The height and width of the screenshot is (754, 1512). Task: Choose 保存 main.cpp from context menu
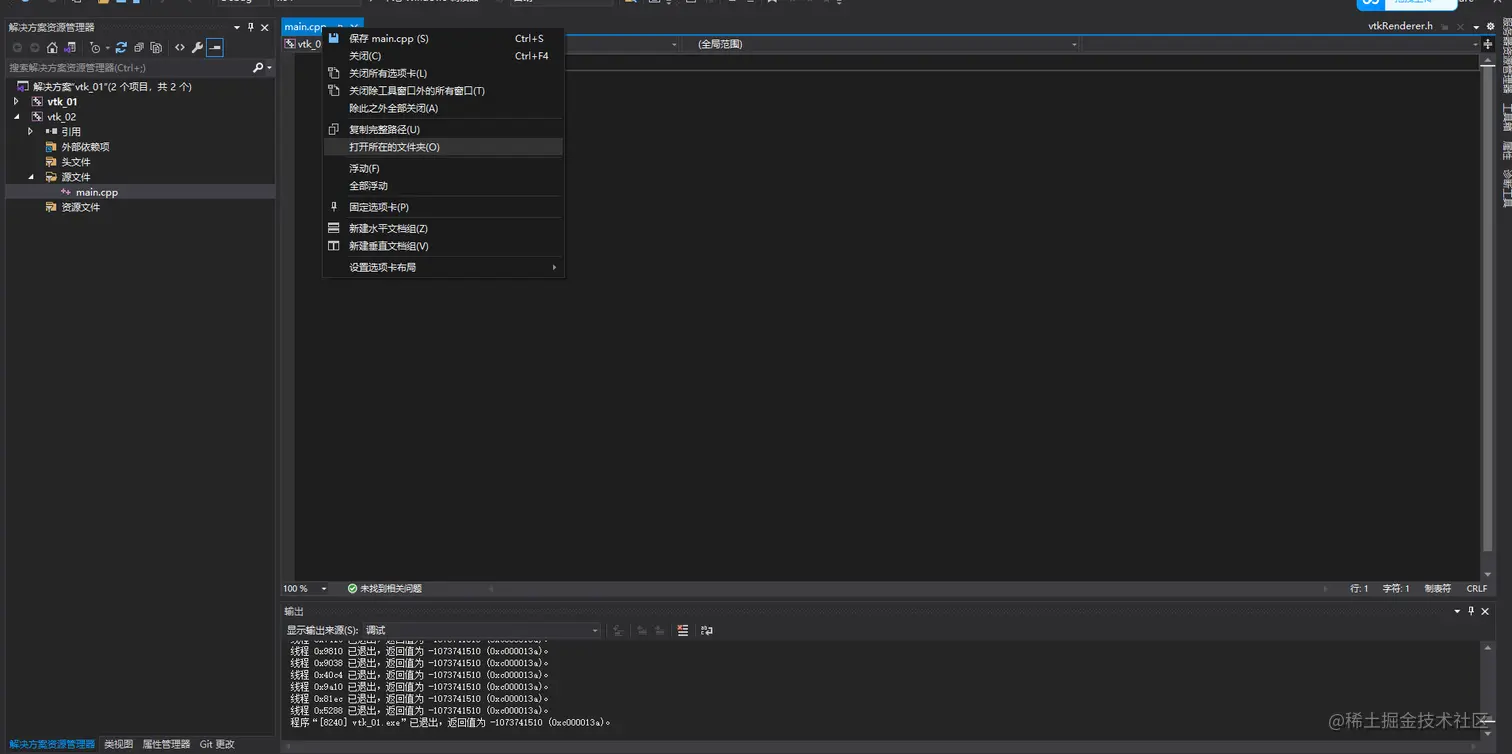[443, 38]
